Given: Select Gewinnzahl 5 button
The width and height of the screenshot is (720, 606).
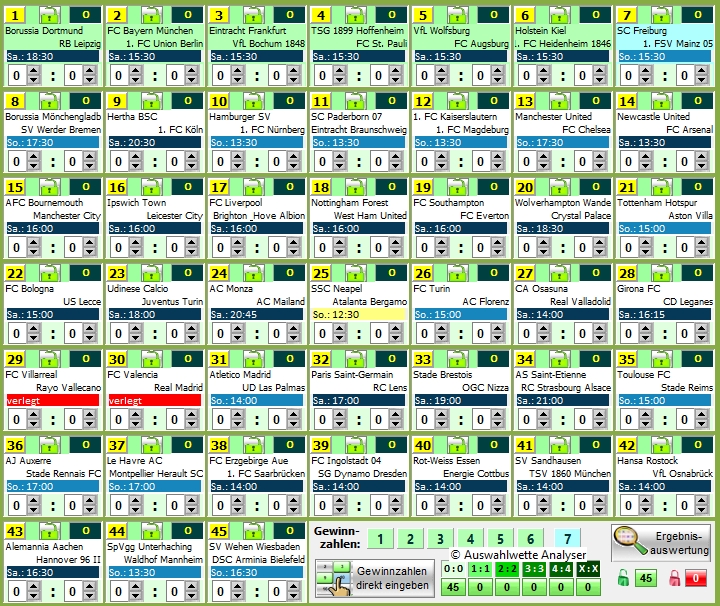Looking at the screenshot, I should pyautogui.click(x=500, y=539).
